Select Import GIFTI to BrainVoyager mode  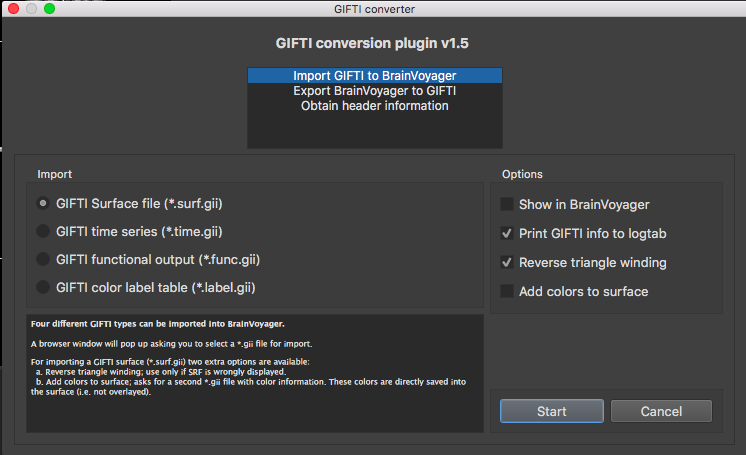tap(374, 76)
